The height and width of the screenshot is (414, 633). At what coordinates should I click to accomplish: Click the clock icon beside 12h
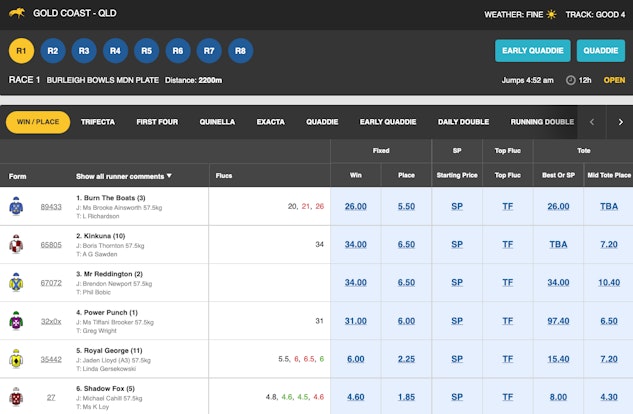pyautogui.click(x=570, y=80)
